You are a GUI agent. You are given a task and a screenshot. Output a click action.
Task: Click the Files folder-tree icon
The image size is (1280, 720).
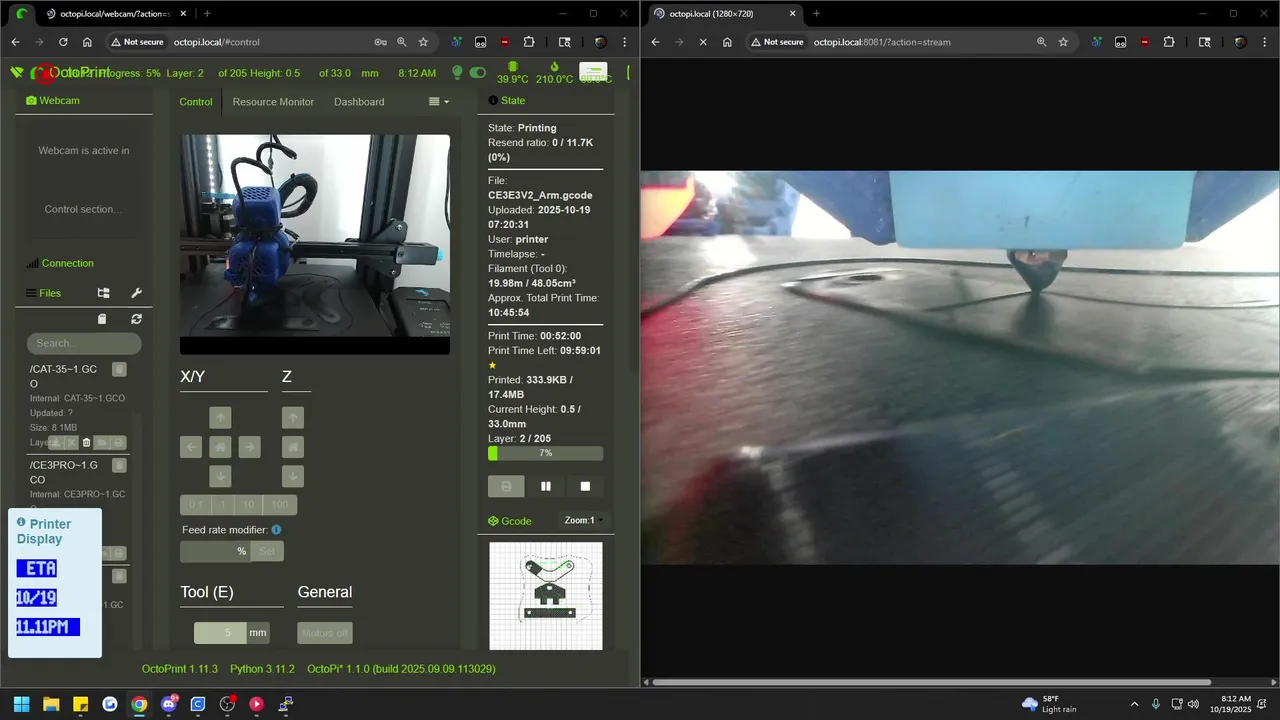tap(103, 293)
